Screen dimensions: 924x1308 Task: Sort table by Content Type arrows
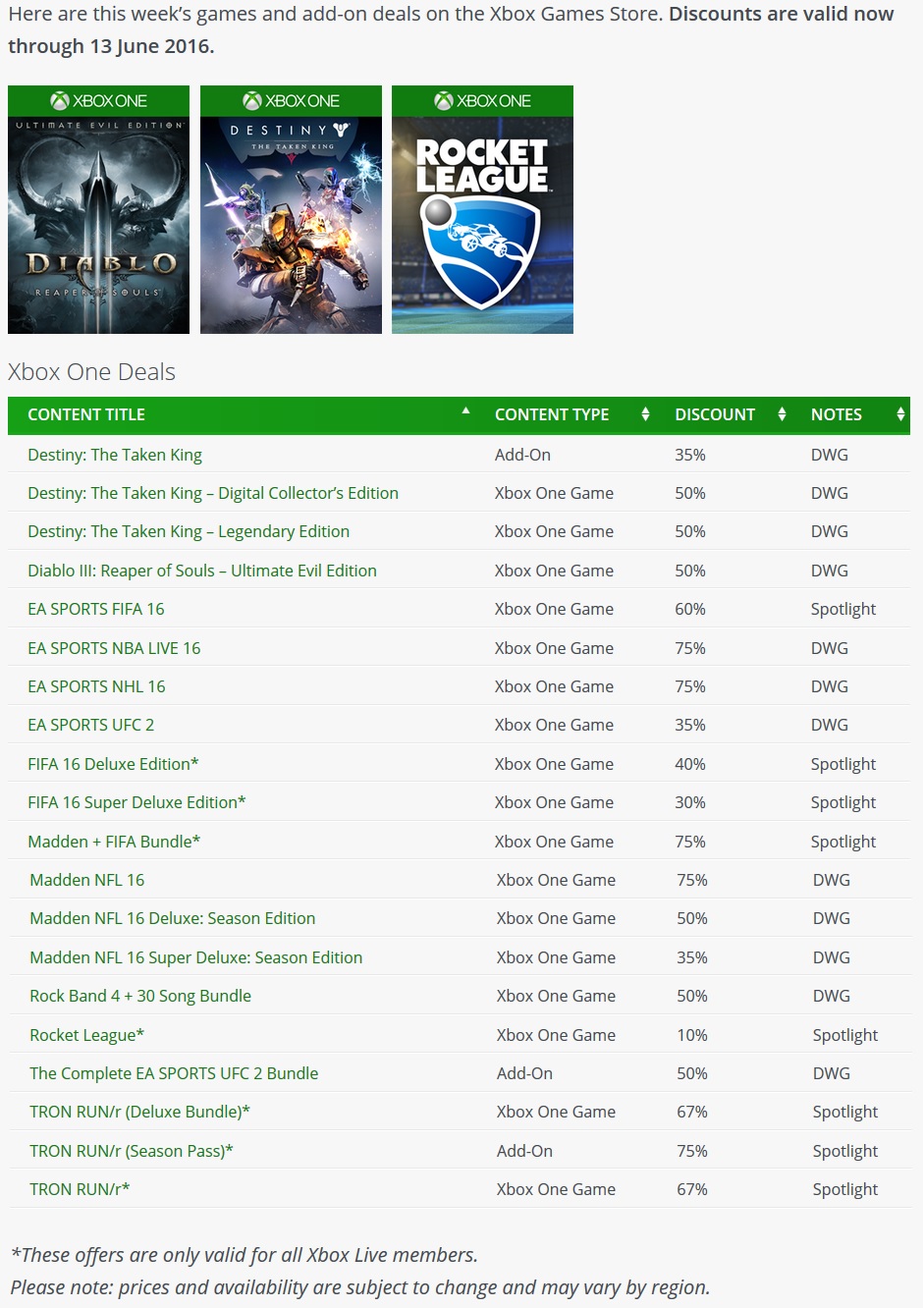point(645,414)
